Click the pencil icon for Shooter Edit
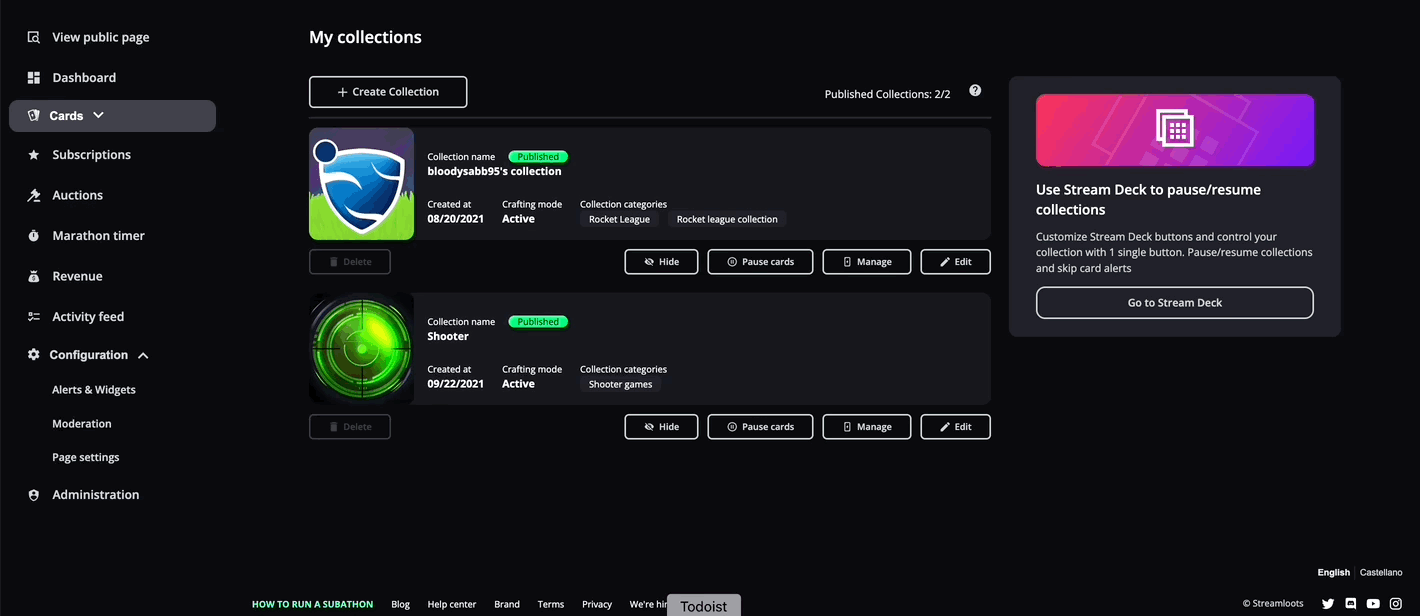This screenshot has height=616, width=1420. pyautogui.click(x=945, y=427)
